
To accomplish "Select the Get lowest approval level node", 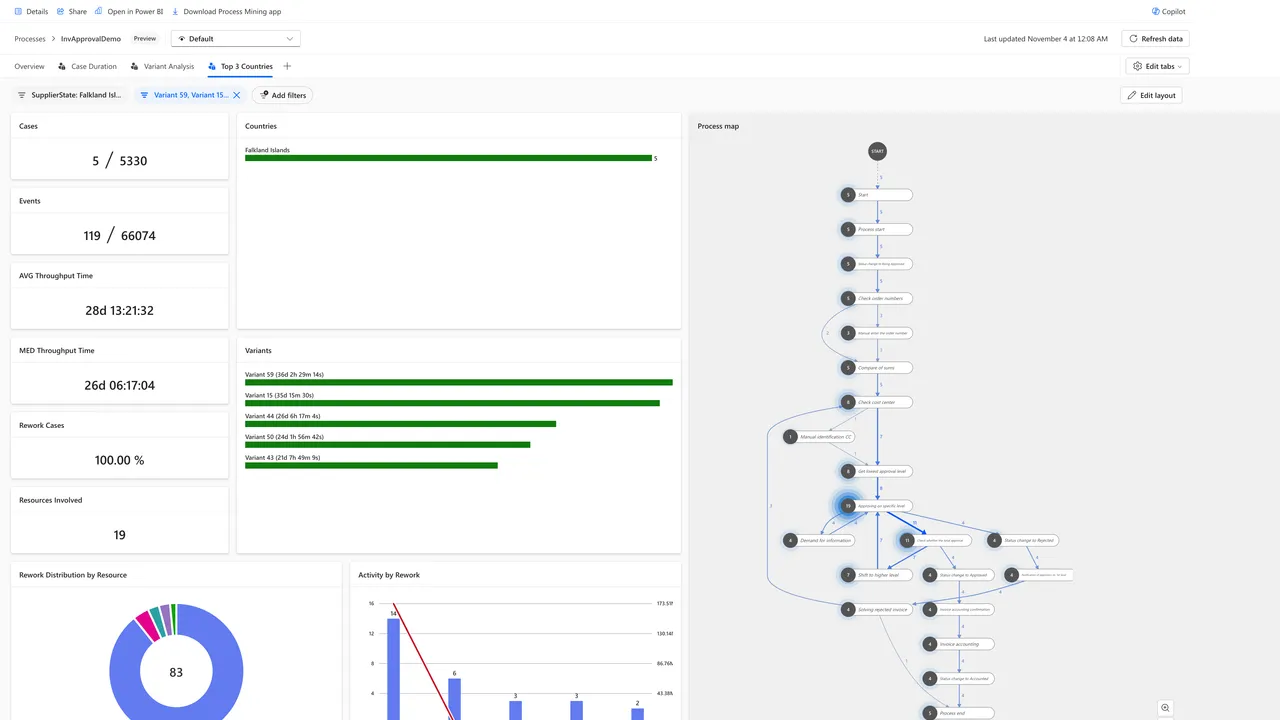I will (877, 471).
